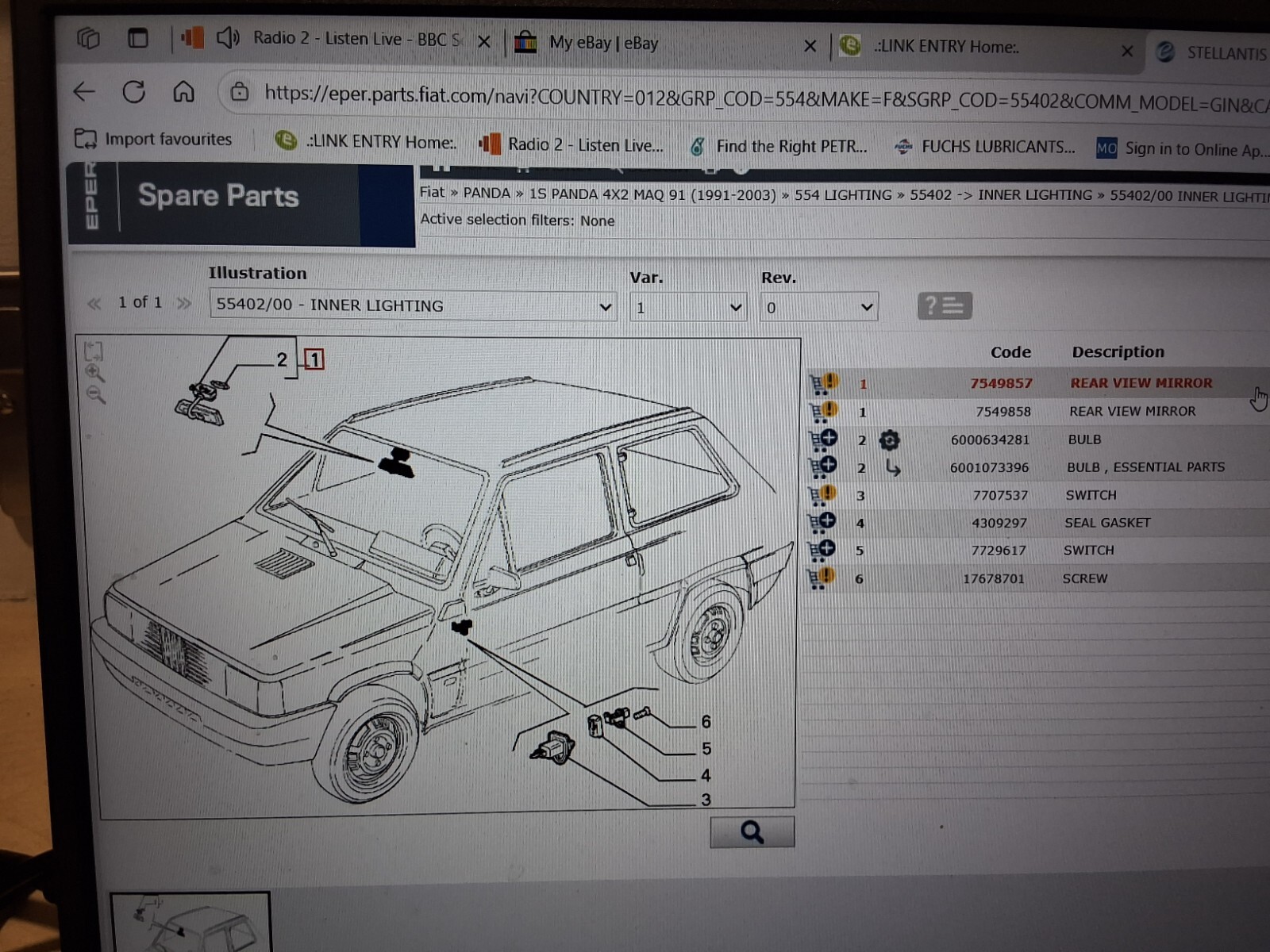Mute the Radio 2 tab speaker icon
Image resolution: width=1270 pixels, height=952 pixels.
[x=228, y=37]
